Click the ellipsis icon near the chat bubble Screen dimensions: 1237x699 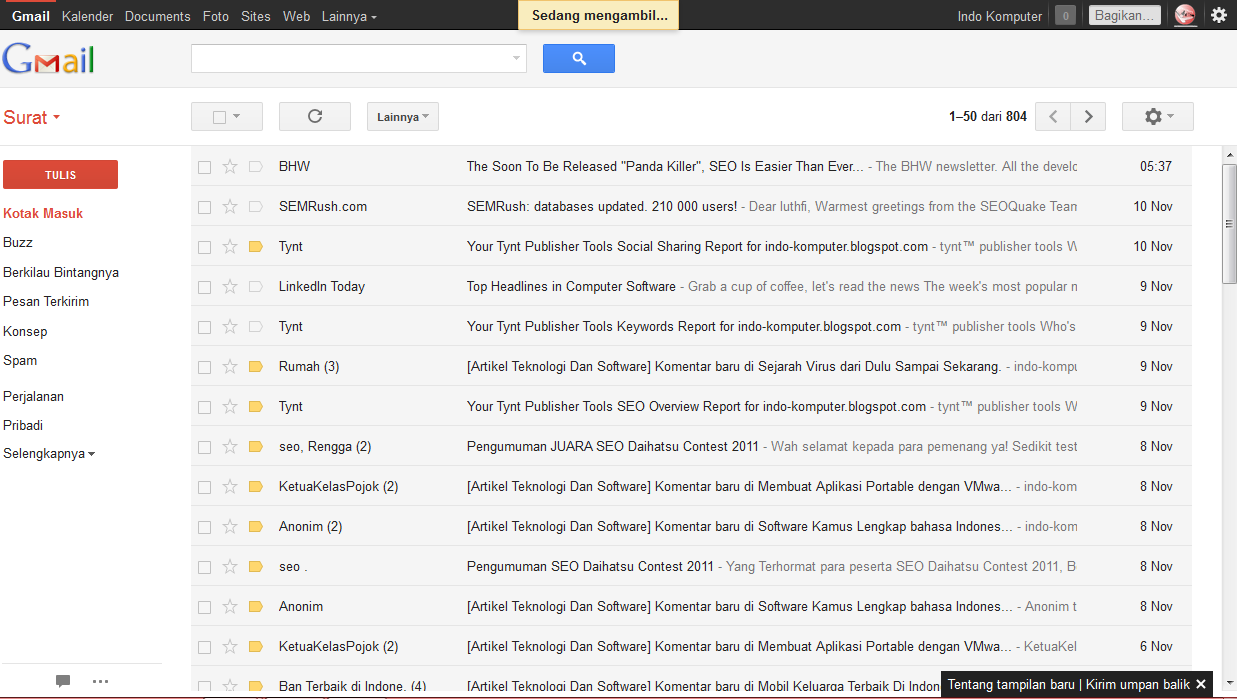(100, 681)
